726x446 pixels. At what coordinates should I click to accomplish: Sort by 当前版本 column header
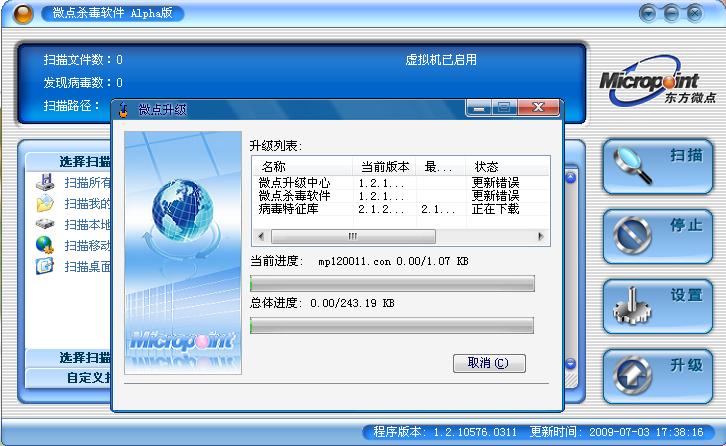[x=384, y=166]
